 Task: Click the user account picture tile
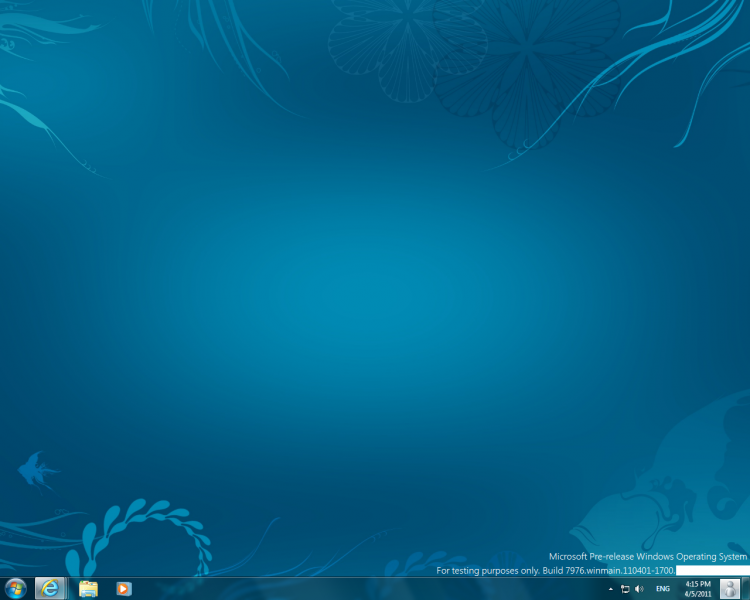[729, 589]
